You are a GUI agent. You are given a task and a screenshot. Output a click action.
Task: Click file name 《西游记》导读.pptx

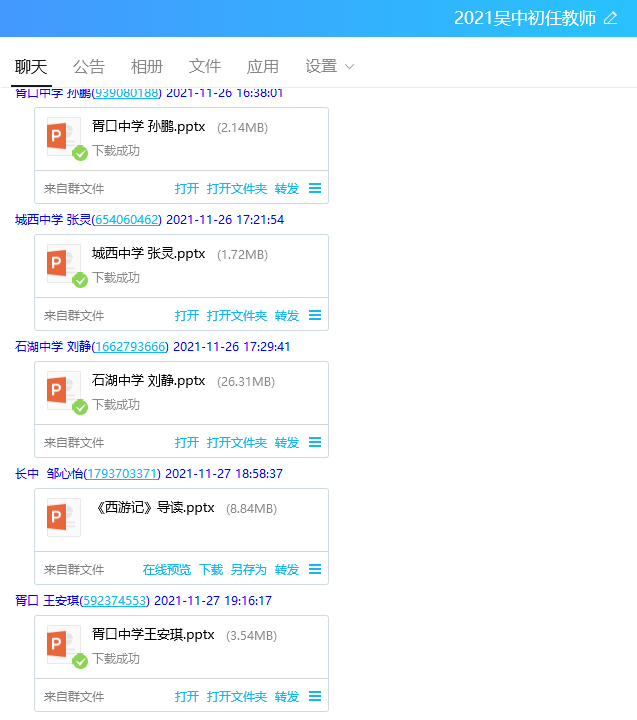tap(154, 507)
